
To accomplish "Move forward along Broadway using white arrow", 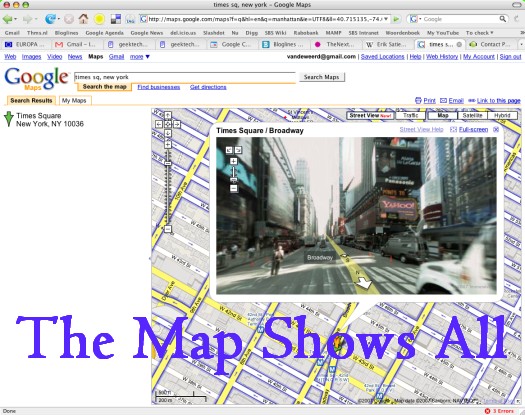I will tap(364, 283).
